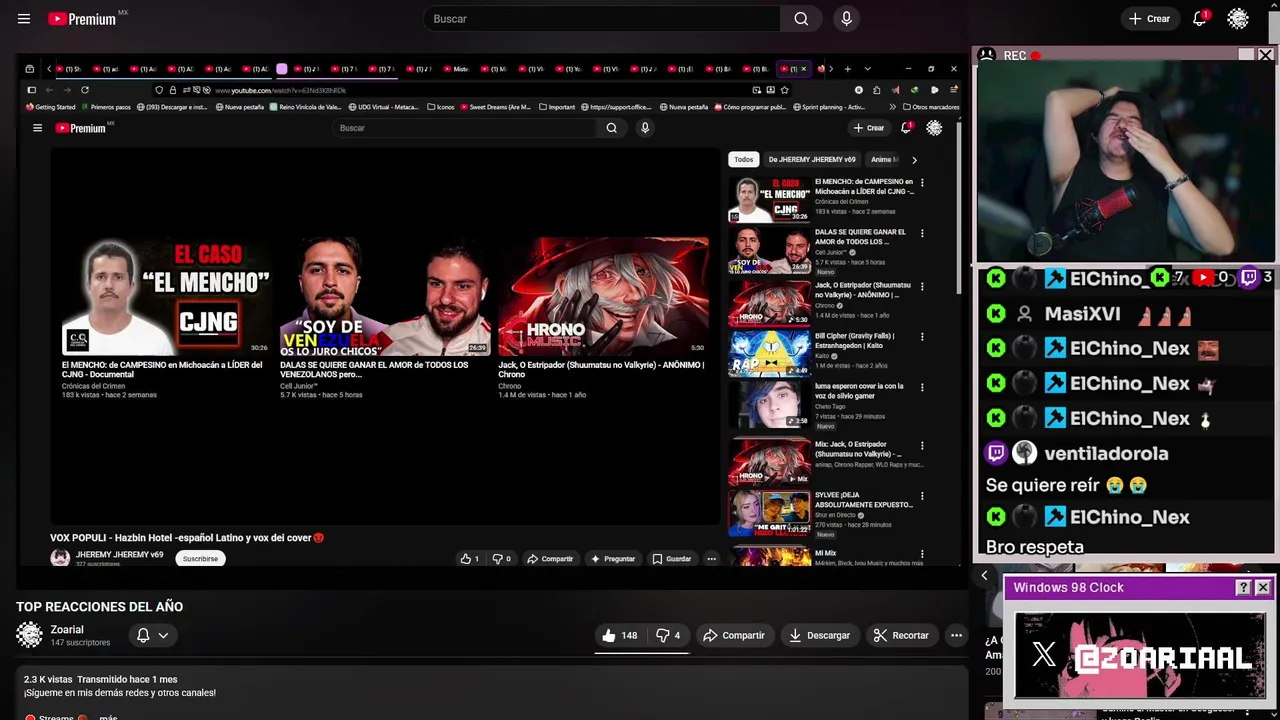Open more actions menu beside Recortar
This screenshot has width=1280, height=720.
pyautogui.click(x=956, y=635)
